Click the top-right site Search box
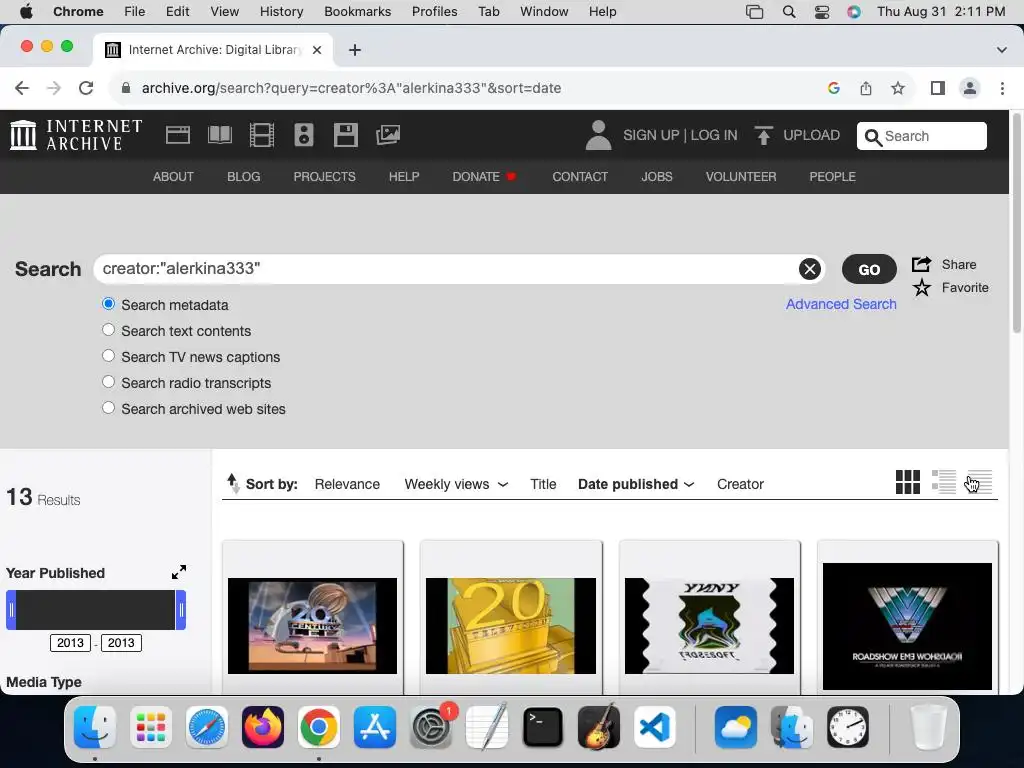 click(921, 136)
